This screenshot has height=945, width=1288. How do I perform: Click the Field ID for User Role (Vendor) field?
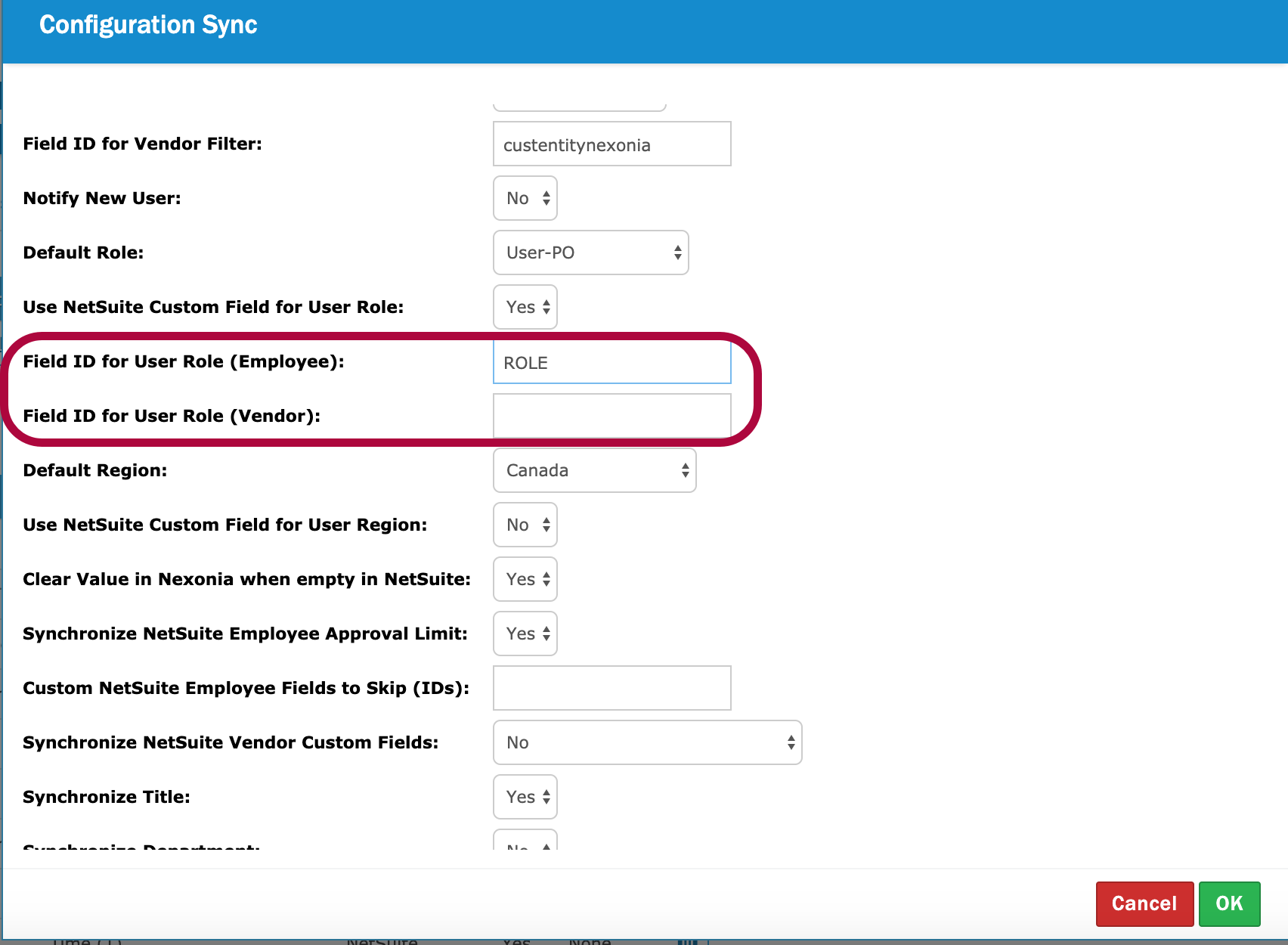click(x=611, y=416)
